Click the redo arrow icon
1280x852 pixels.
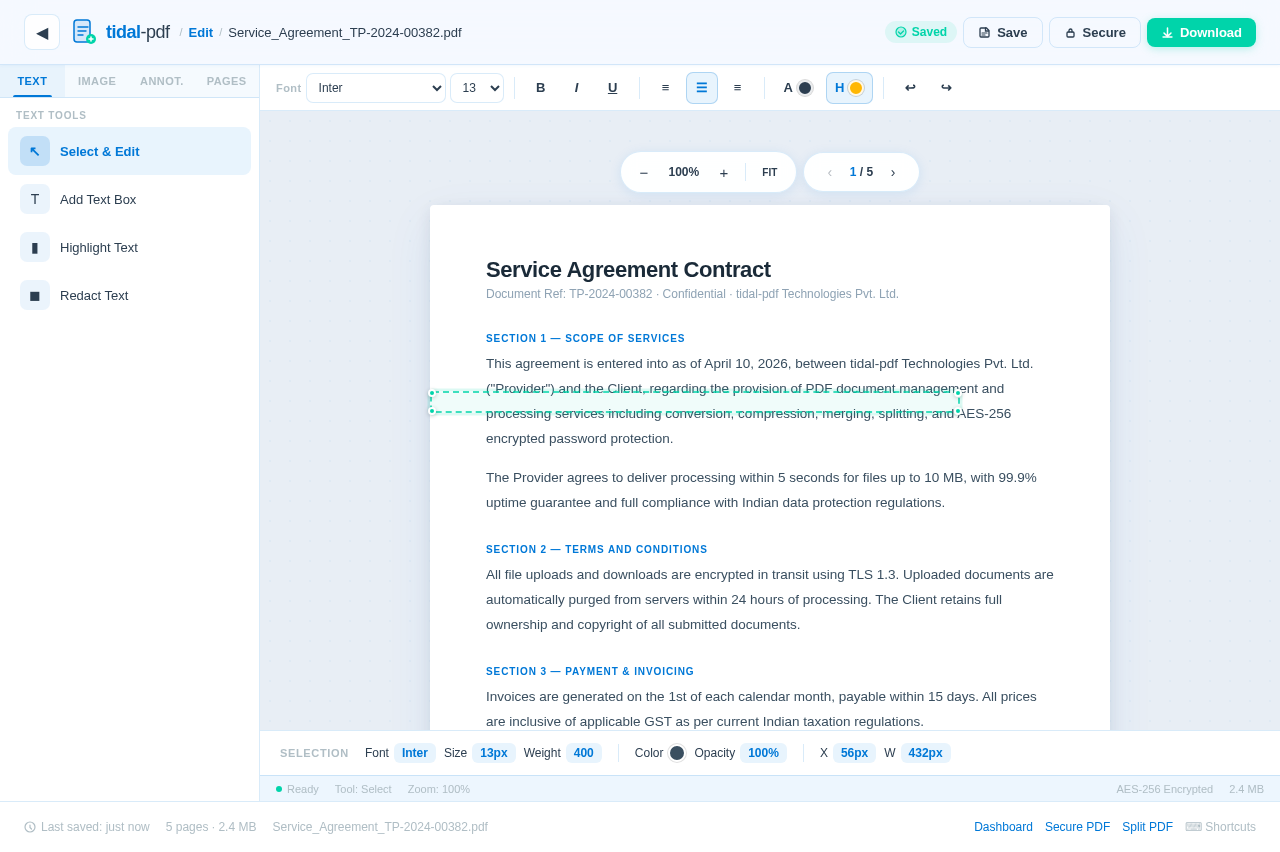(x=946, y=88)
